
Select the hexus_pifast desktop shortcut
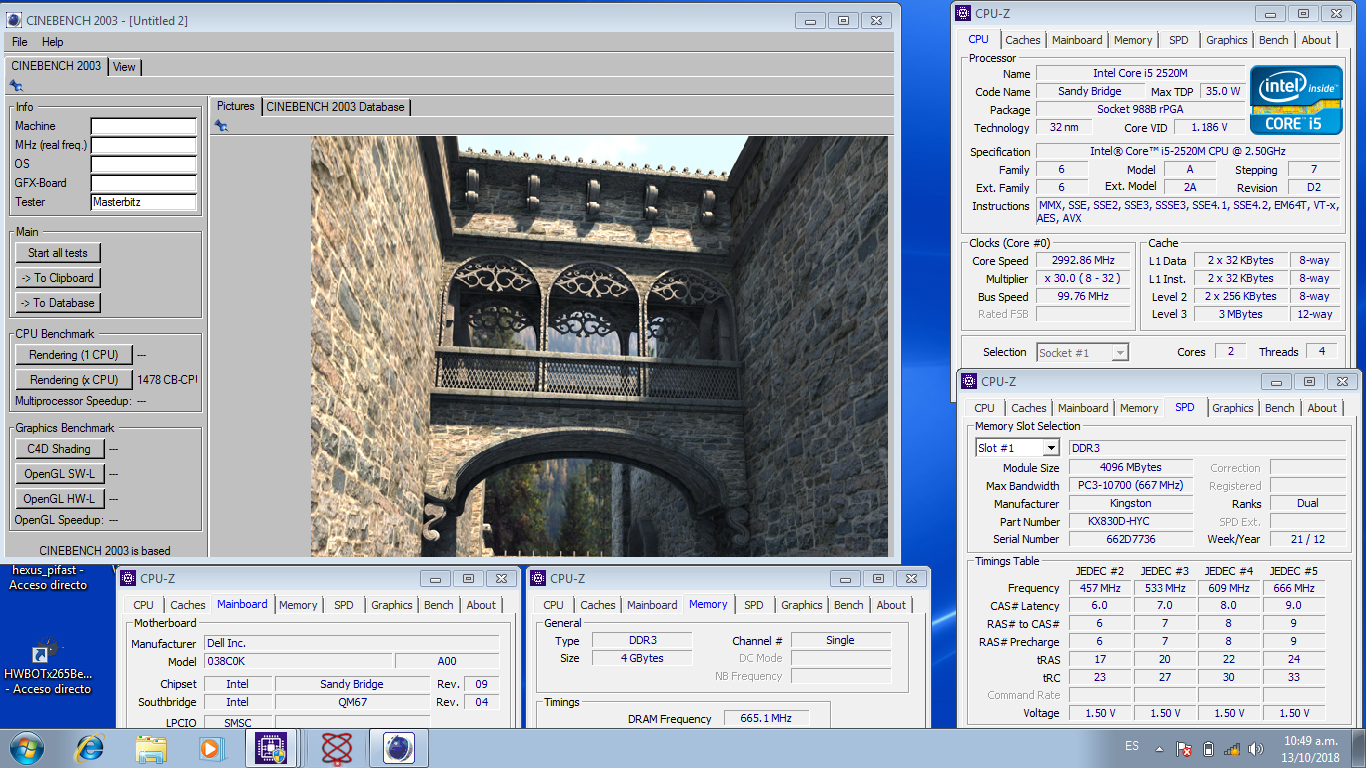48,578
